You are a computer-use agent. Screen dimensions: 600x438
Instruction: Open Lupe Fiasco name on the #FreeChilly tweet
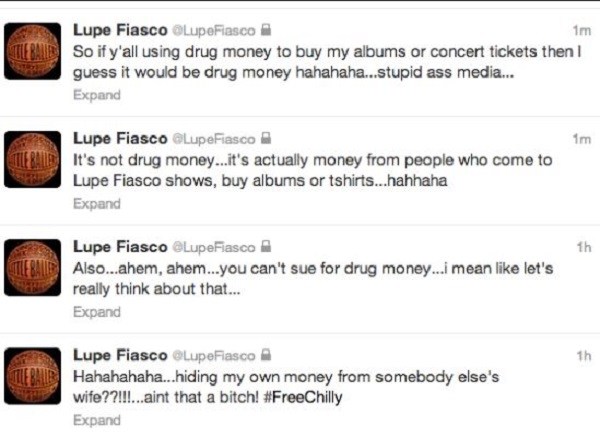120,355
